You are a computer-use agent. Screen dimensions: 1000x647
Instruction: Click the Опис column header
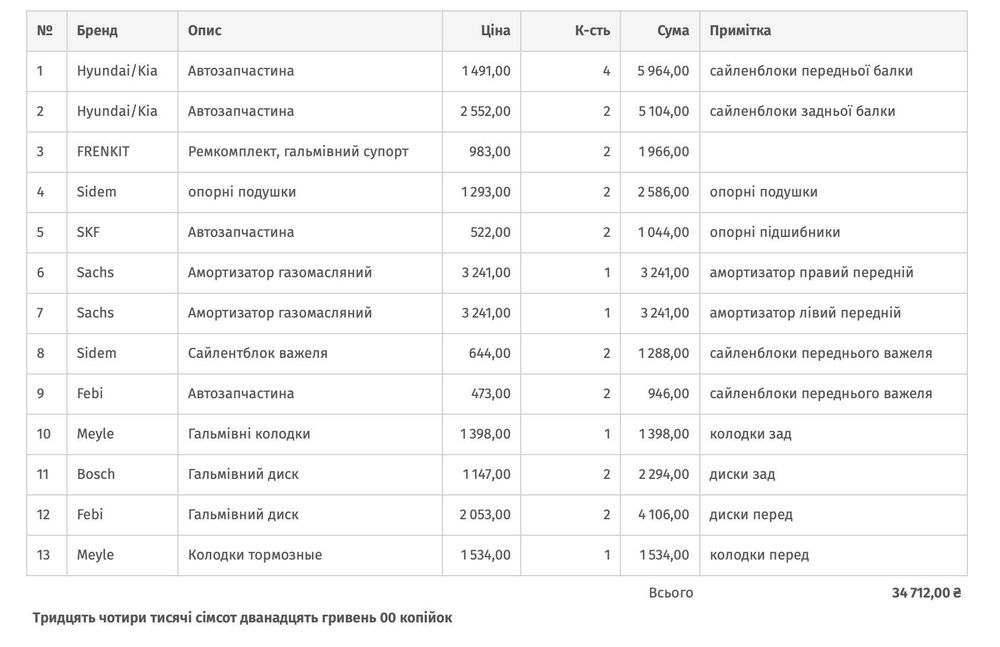204,31
